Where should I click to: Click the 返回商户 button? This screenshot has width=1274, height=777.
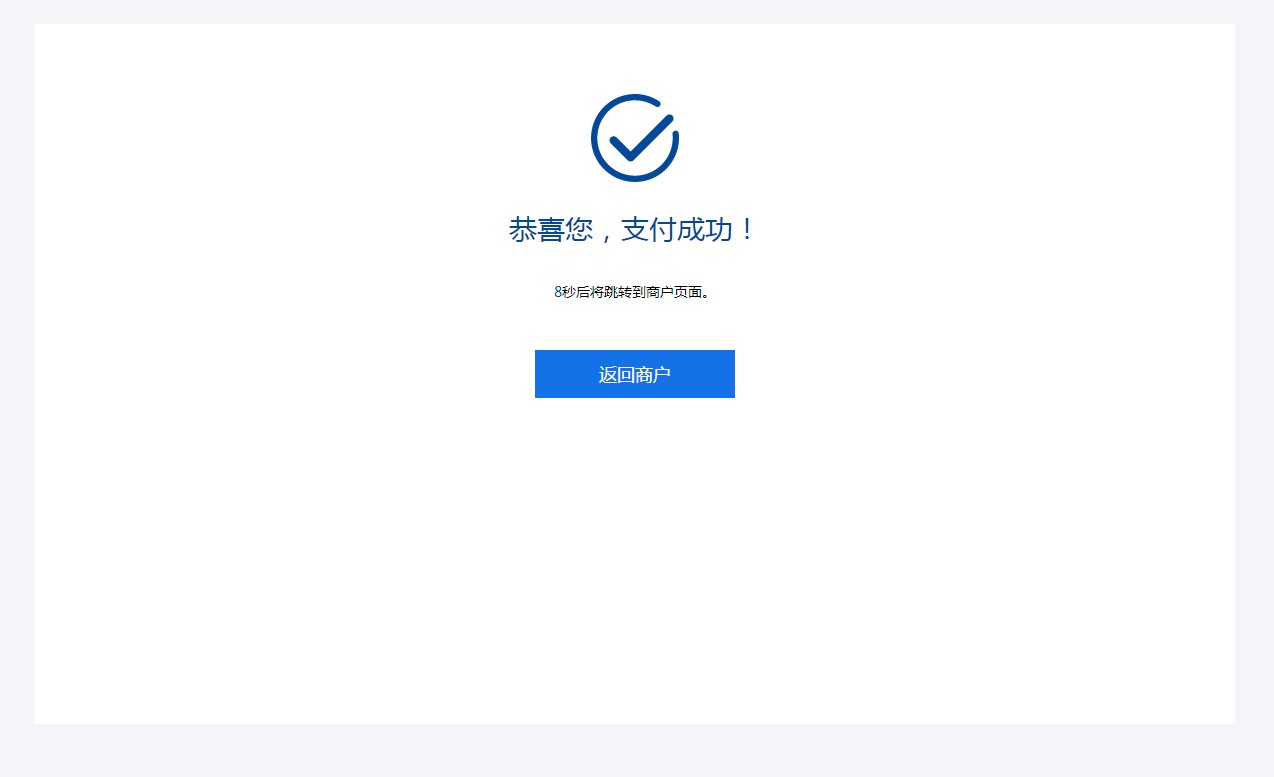tap(635, 374)
